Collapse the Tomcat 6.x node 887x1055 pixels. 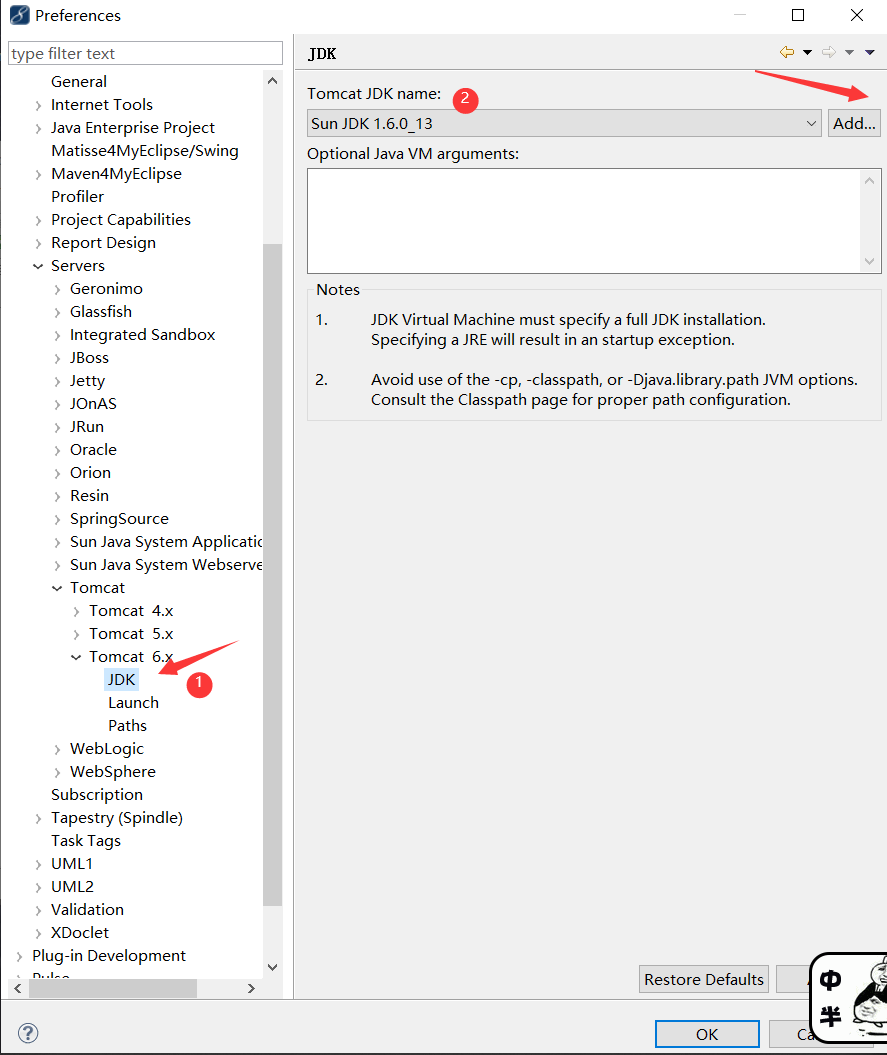76,657
